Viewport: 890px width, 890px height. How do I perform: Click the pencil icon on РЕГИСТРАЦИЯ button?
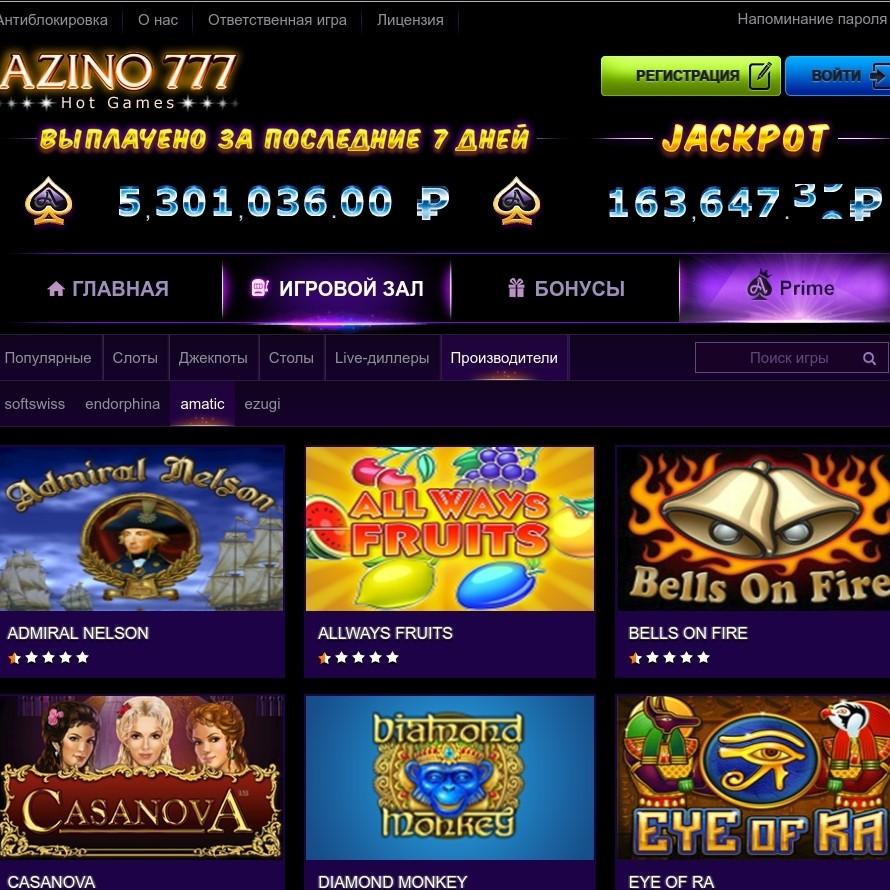pyautogui.click(x=760, y=75)
